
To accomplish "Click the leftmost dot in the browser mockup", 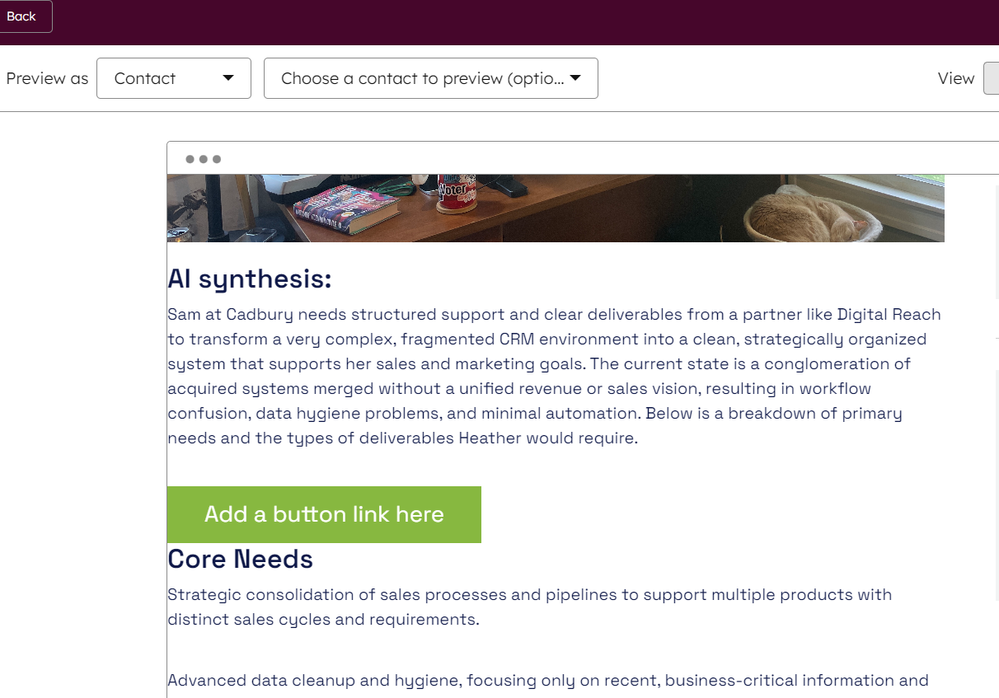I will 191,158.
